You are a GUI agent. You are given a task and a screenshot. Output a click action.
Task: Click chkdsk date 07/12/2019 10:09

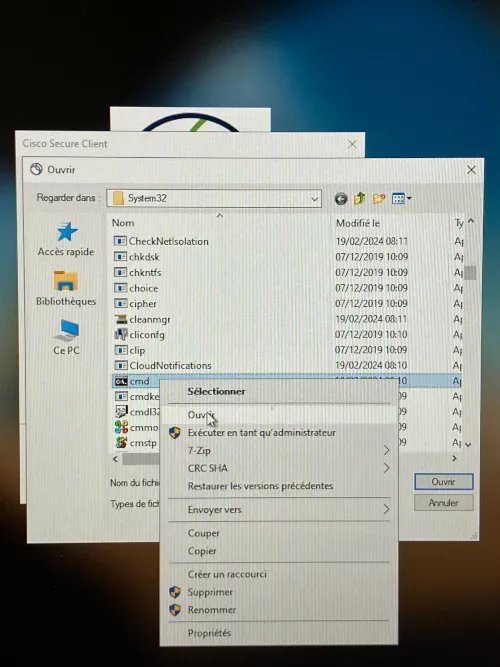coord(371,257)
